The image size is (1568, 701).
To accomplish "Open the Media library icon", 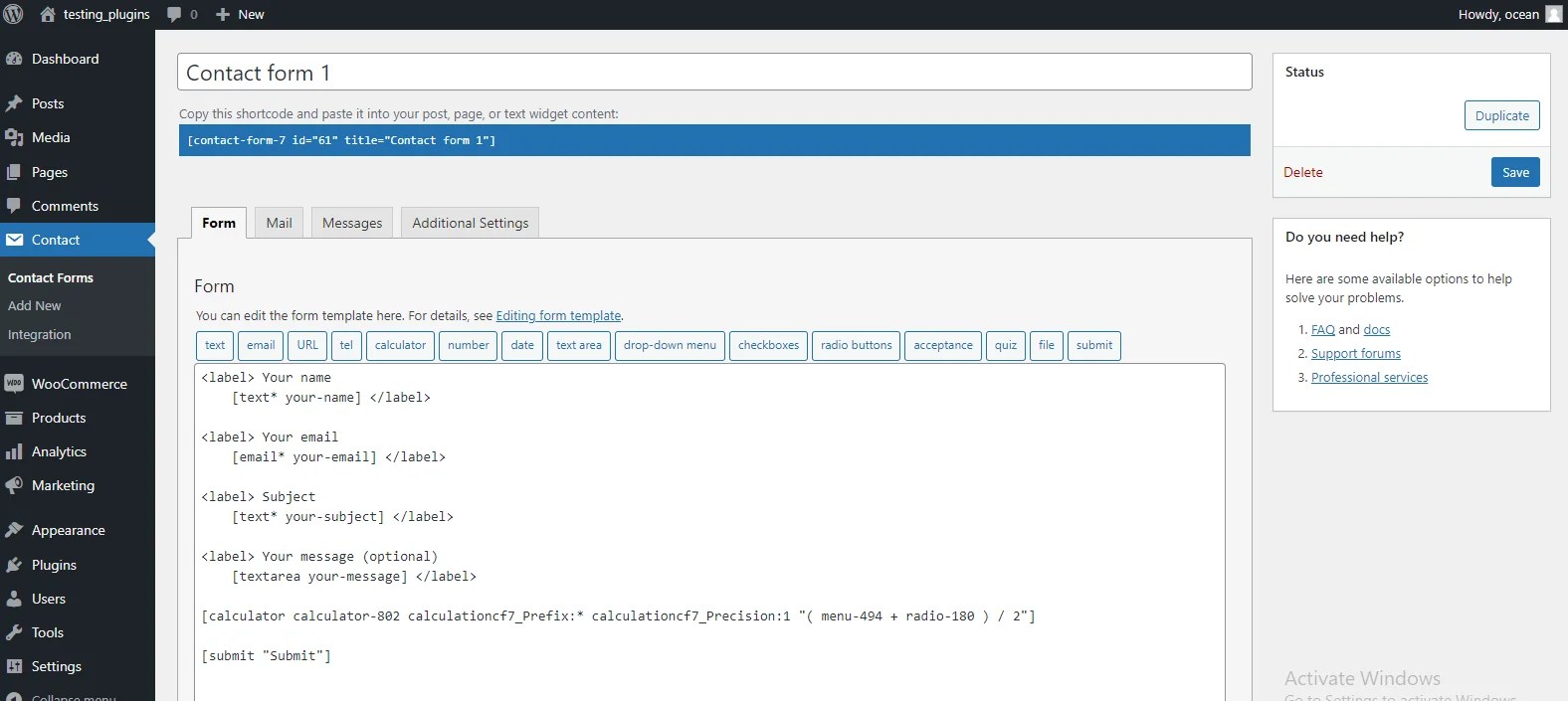I will click(x=14, y=137).
